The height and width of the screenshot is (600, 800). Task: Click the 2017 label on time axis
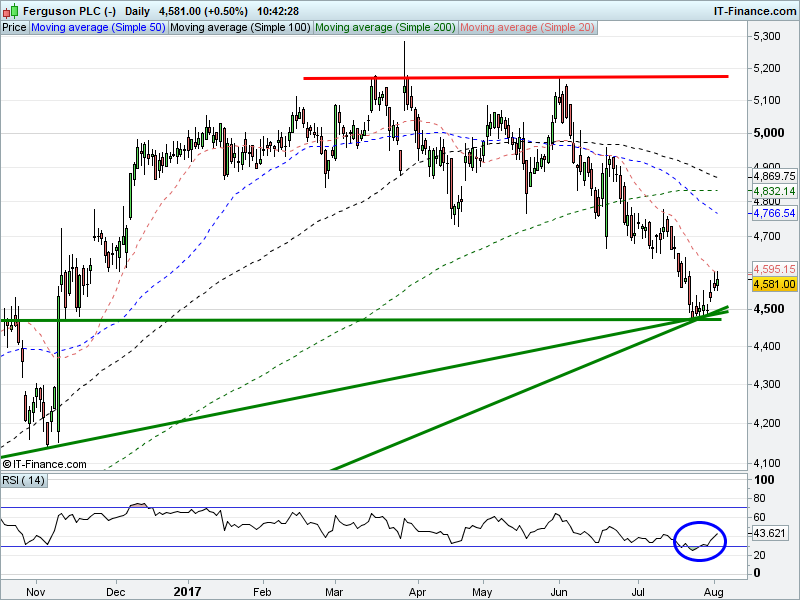tap(187, 592)
